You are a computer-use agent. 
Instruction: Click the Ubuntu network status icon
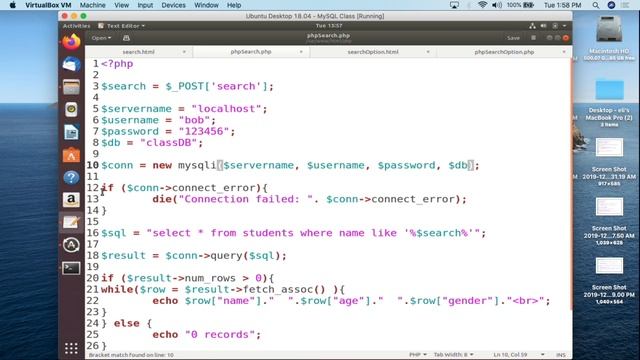pyautogui.click(x=532, y=26)
